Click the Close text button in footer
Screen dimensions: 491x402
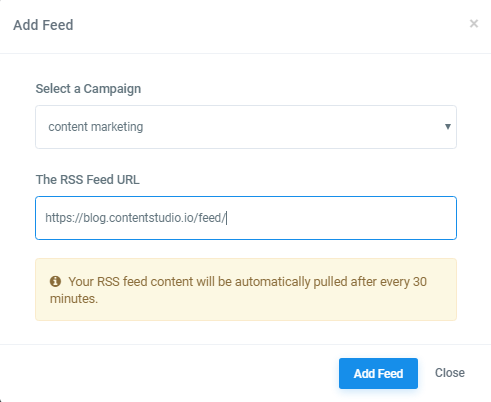450,373
